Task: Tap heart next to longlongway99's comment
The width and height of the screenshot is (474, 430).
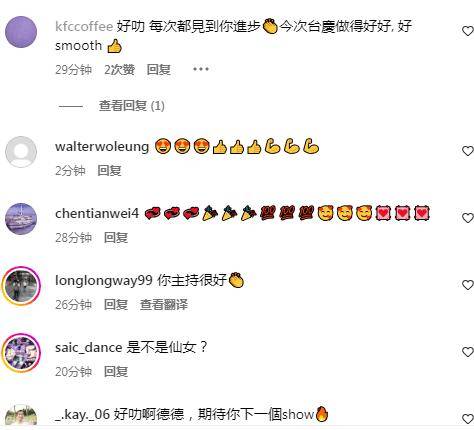Action: tap(468, 285)
